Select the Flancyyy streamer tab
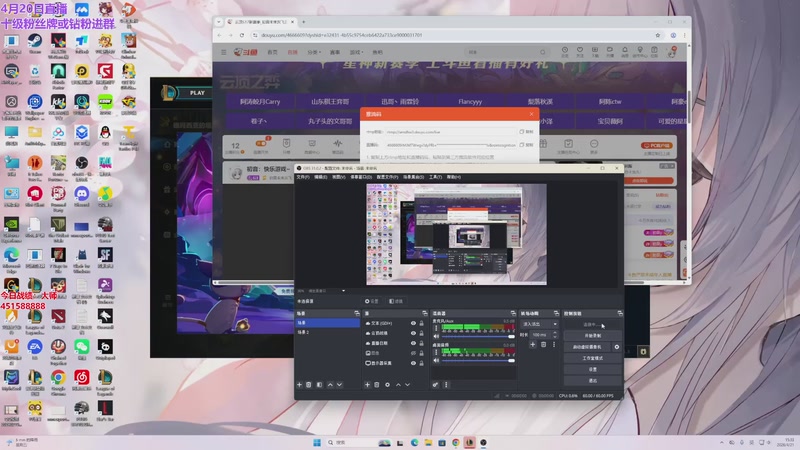800x450 pixels. click(x=470, y=102)
